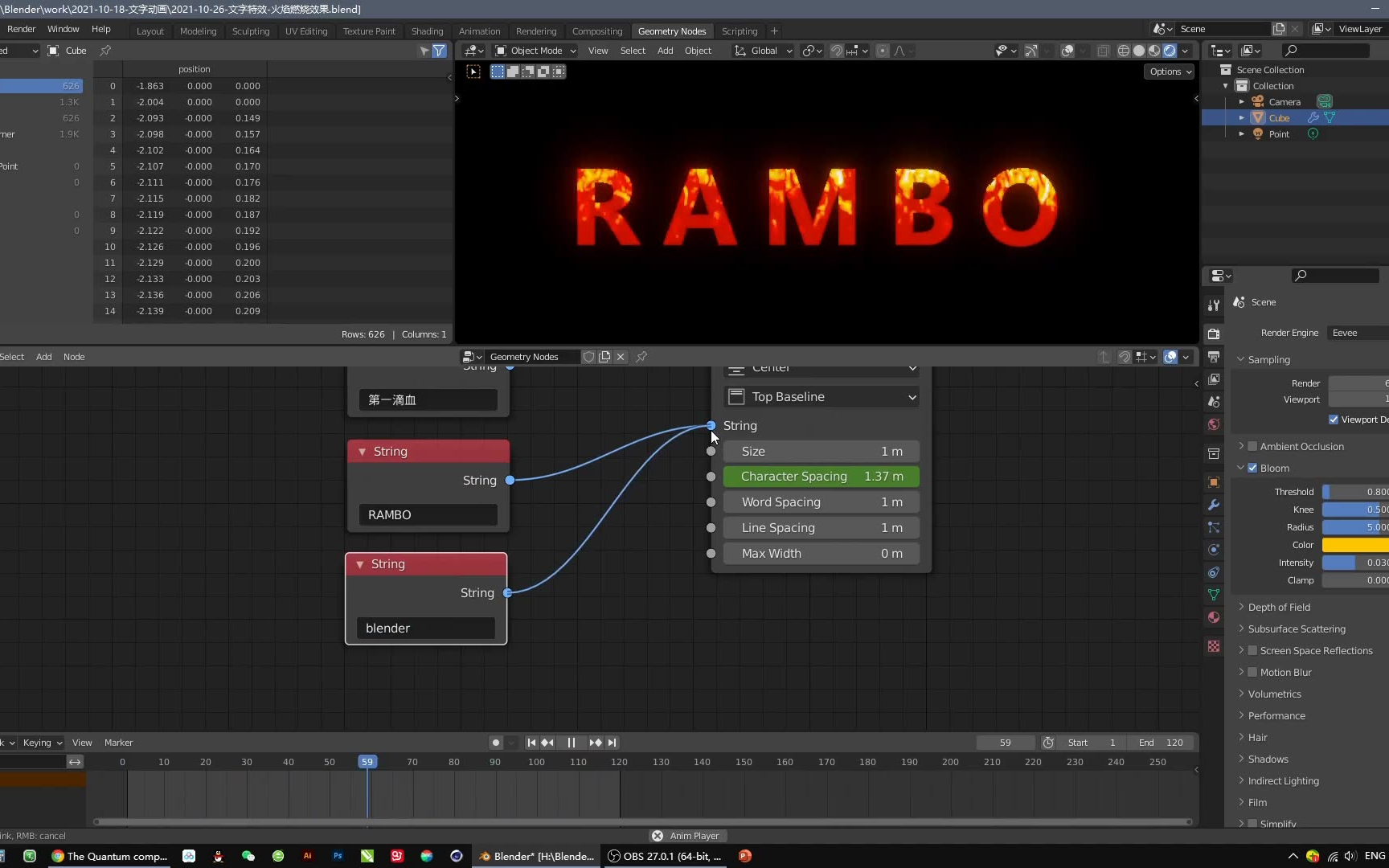1389x868 pixels.
Task: Open the Top Baseline alignment dropdown
Action: click(822, 397)
